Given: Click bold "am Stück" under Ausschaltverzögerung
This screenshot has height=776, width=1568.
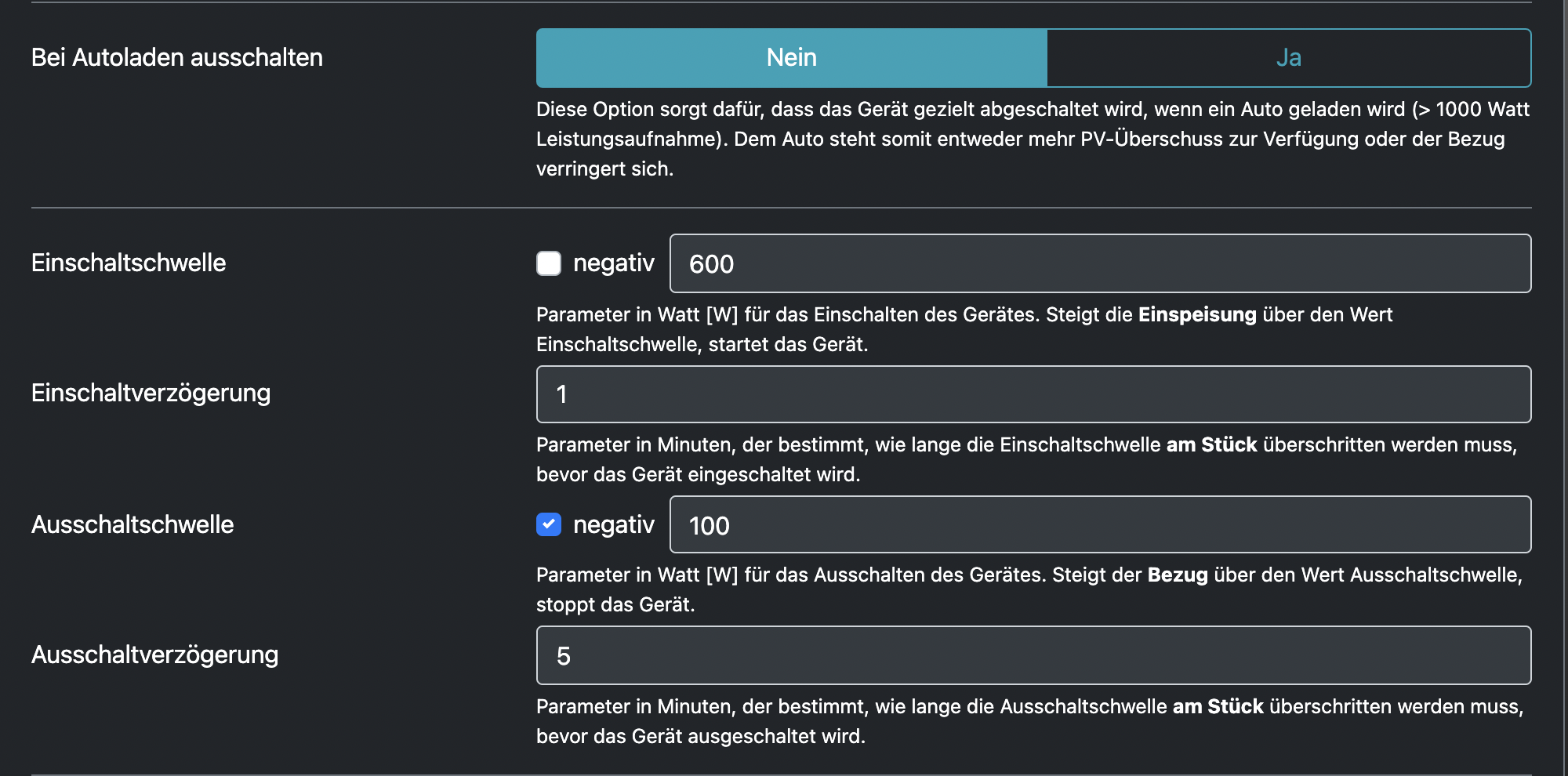Looking at the screenshot, I should coord(1218,706).
